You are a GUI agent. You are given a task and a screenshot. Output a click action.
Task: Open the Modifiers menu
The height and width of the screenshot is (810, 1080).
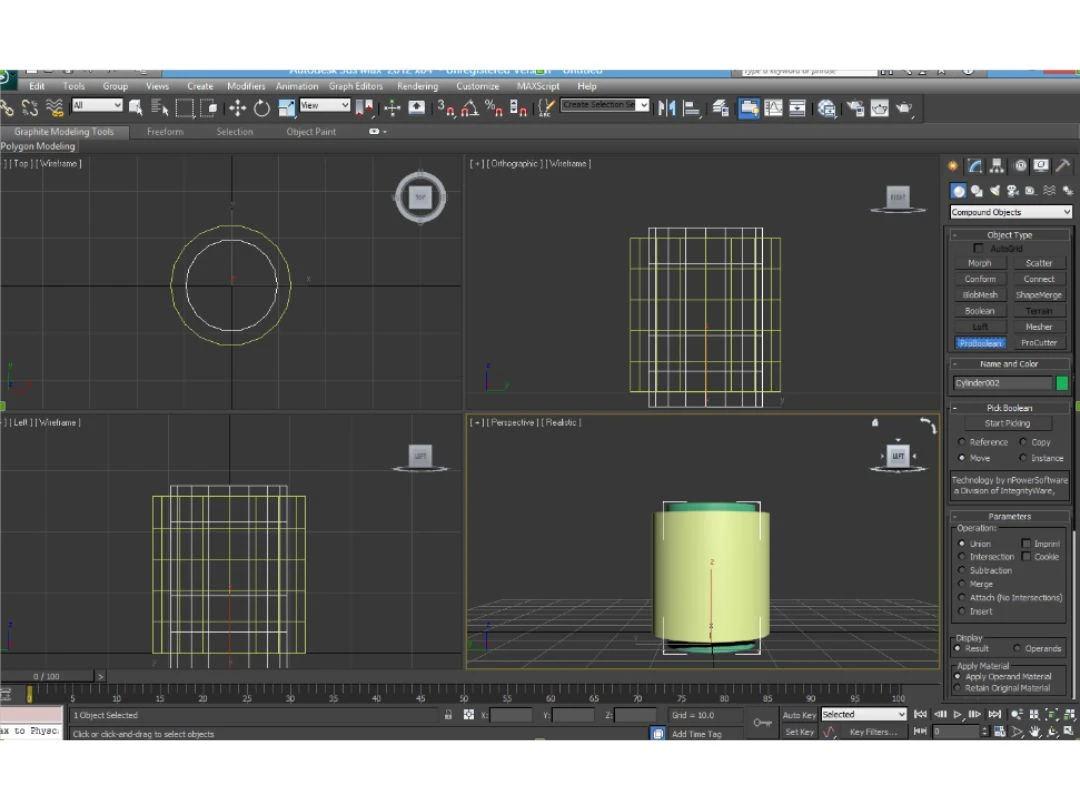click(x=246, y=86)
